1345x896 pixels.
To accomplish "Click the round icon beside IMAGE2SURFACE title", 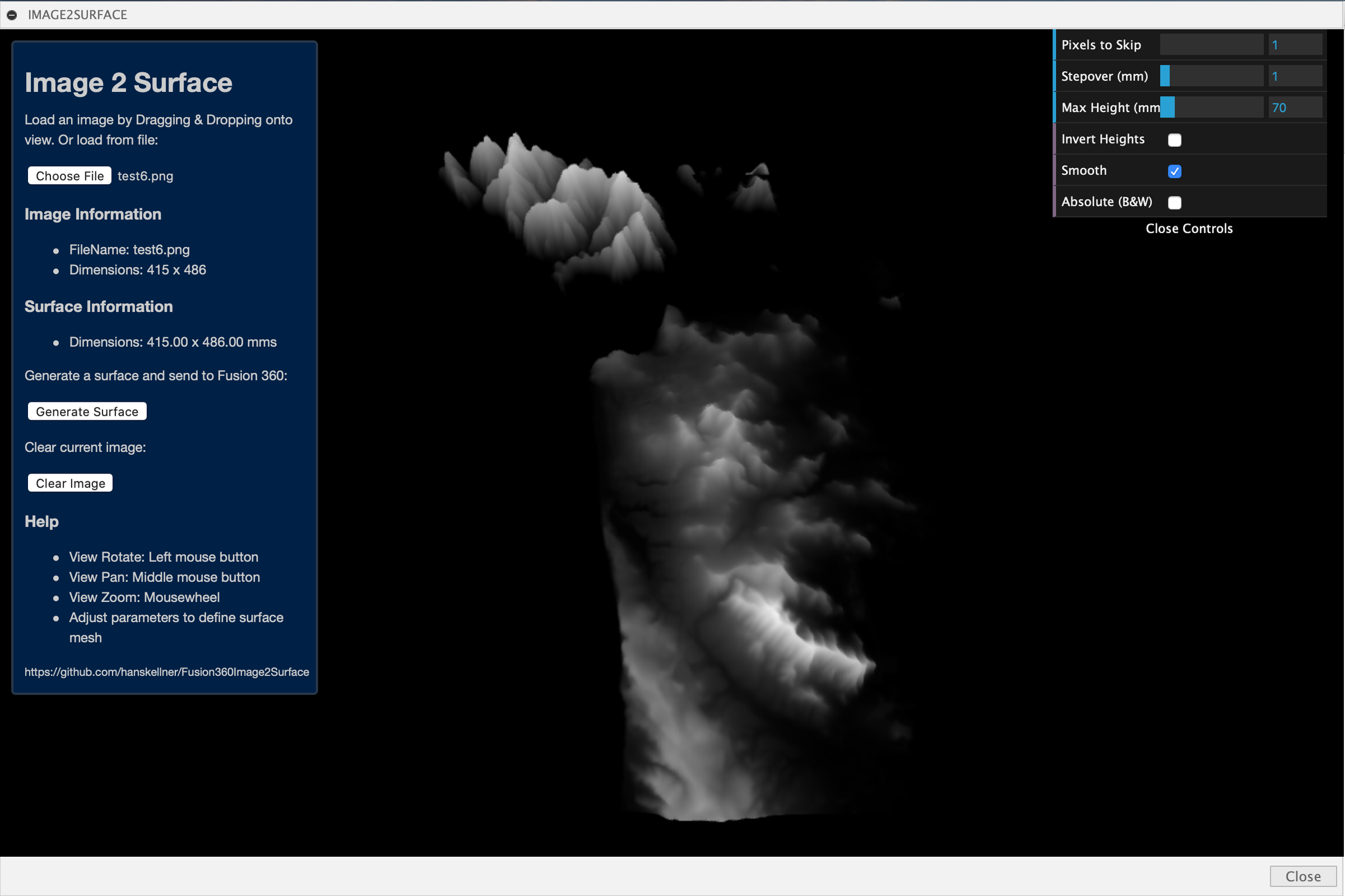I will pyautogui.click(x=12, y=15).
